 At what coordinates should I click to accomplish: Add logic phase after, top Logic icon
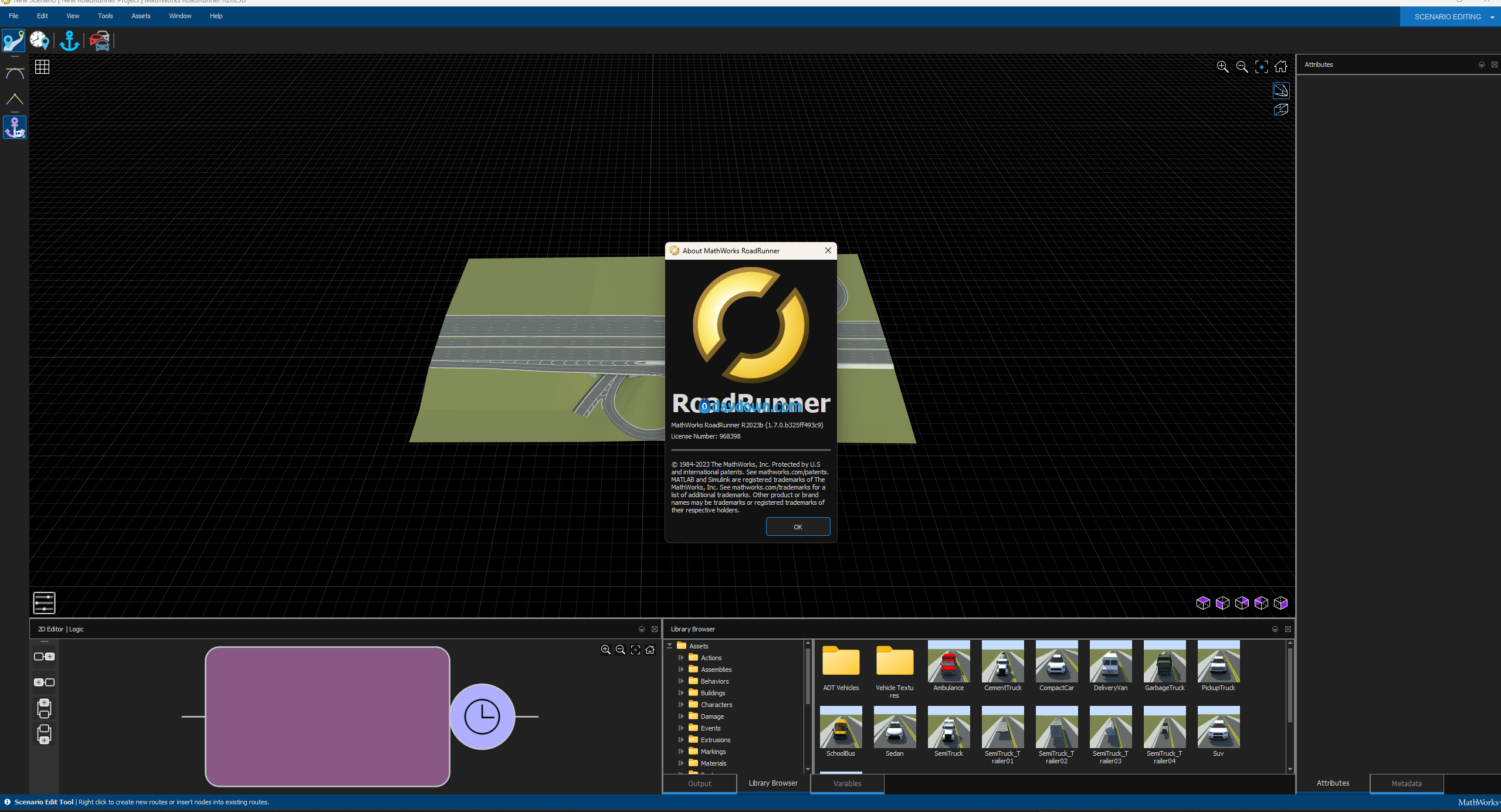pyautogui.click(x=44, y=657)
